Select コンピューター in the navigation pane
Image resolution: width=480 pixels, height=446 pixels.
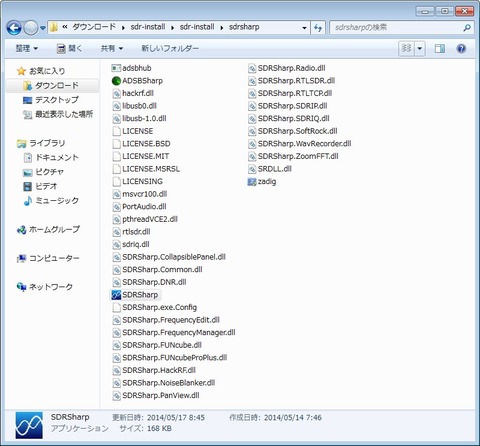click(48, 258)
